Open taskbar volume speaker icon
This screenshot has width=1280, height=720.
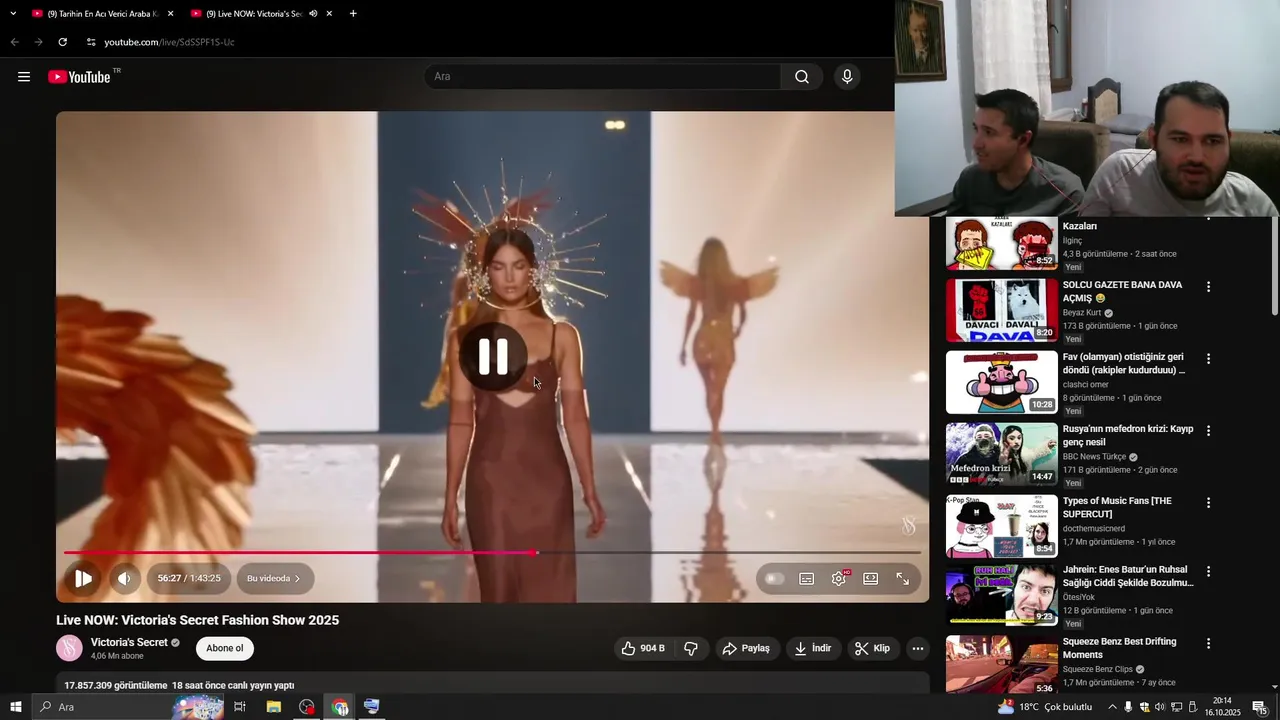click(x=1160, y=707)
